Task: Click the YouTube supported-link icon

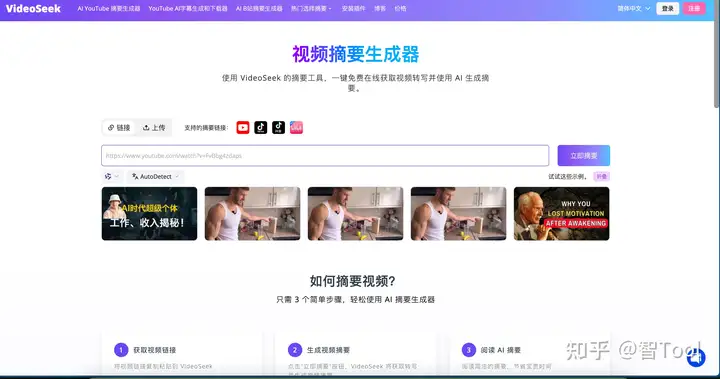Action: pyautogui.click(x=242, y=128)
